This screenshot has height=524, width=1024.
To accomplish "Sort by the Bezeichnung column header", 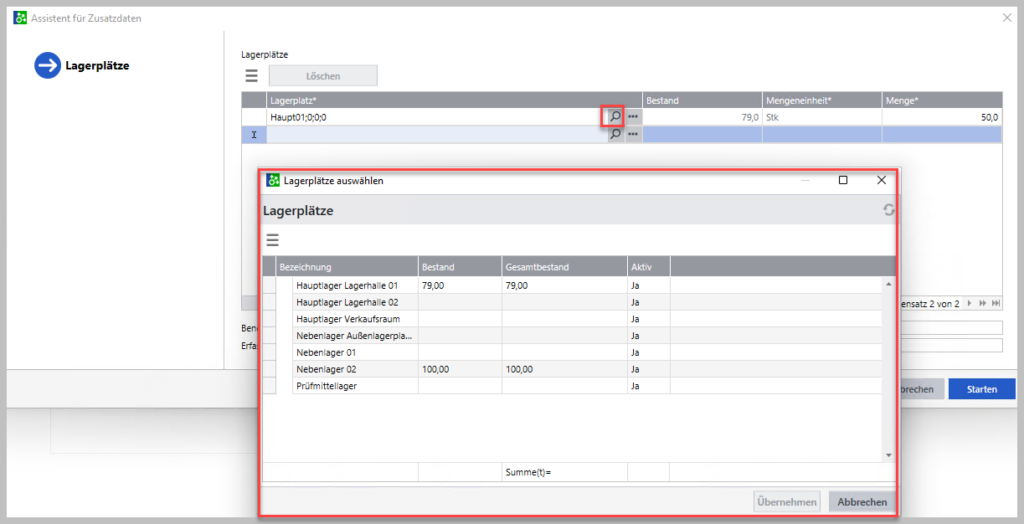I will (347, 267).
